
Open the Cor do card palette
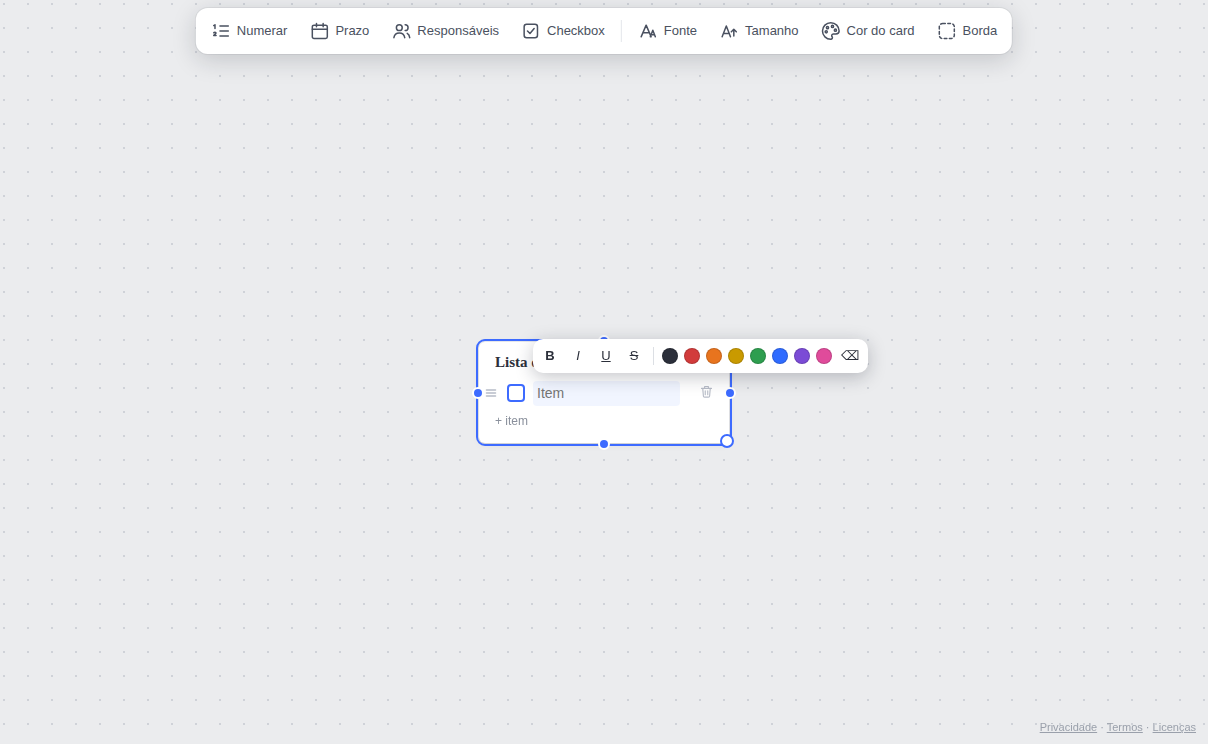(x=868, y=31)
